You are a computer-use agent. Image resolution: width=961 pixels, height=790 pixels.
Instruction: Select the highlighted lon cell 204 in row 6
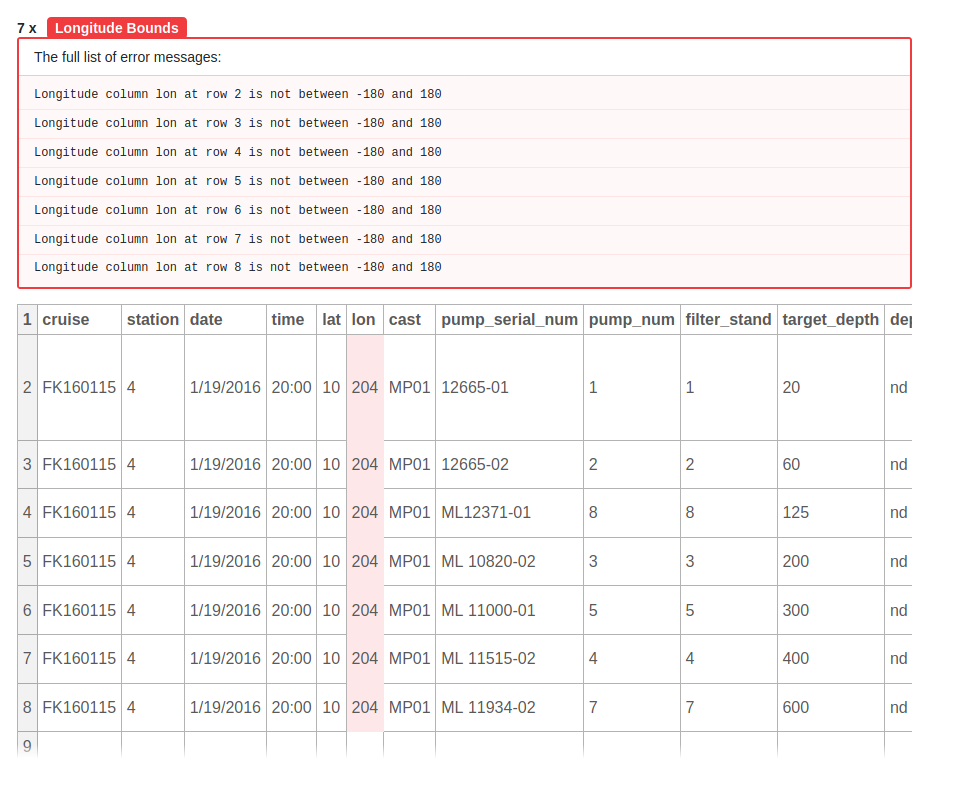point(365,610)
